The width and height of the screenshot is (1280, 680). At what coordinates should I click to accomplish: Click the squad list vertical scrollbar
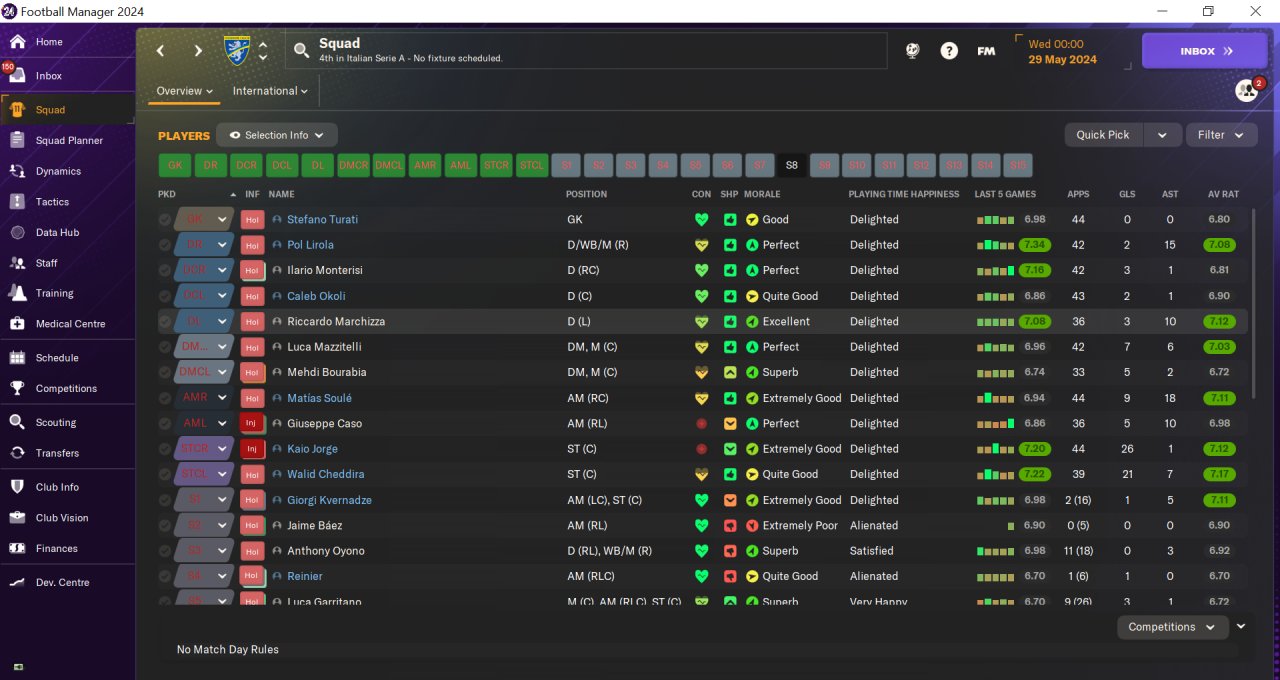coord(1253,302)
